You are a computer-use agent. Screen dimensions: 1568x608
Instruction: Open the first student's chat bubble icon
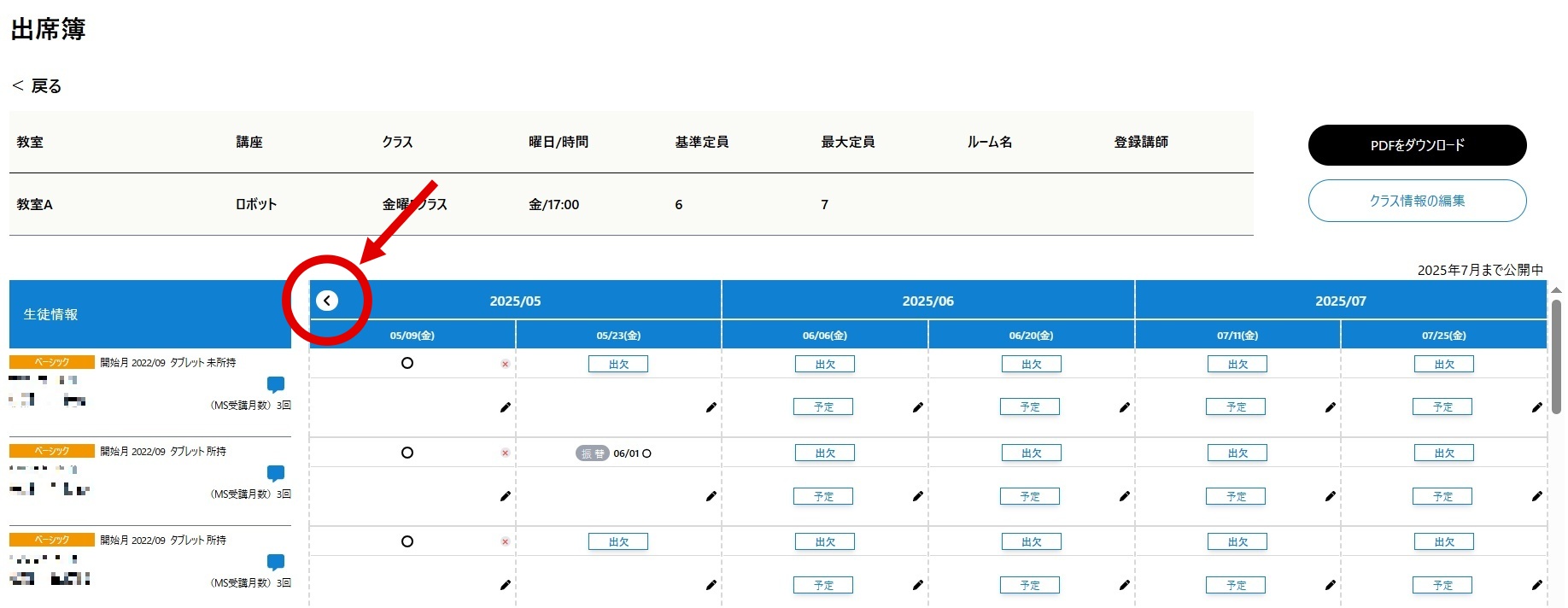tap(276, 384)
